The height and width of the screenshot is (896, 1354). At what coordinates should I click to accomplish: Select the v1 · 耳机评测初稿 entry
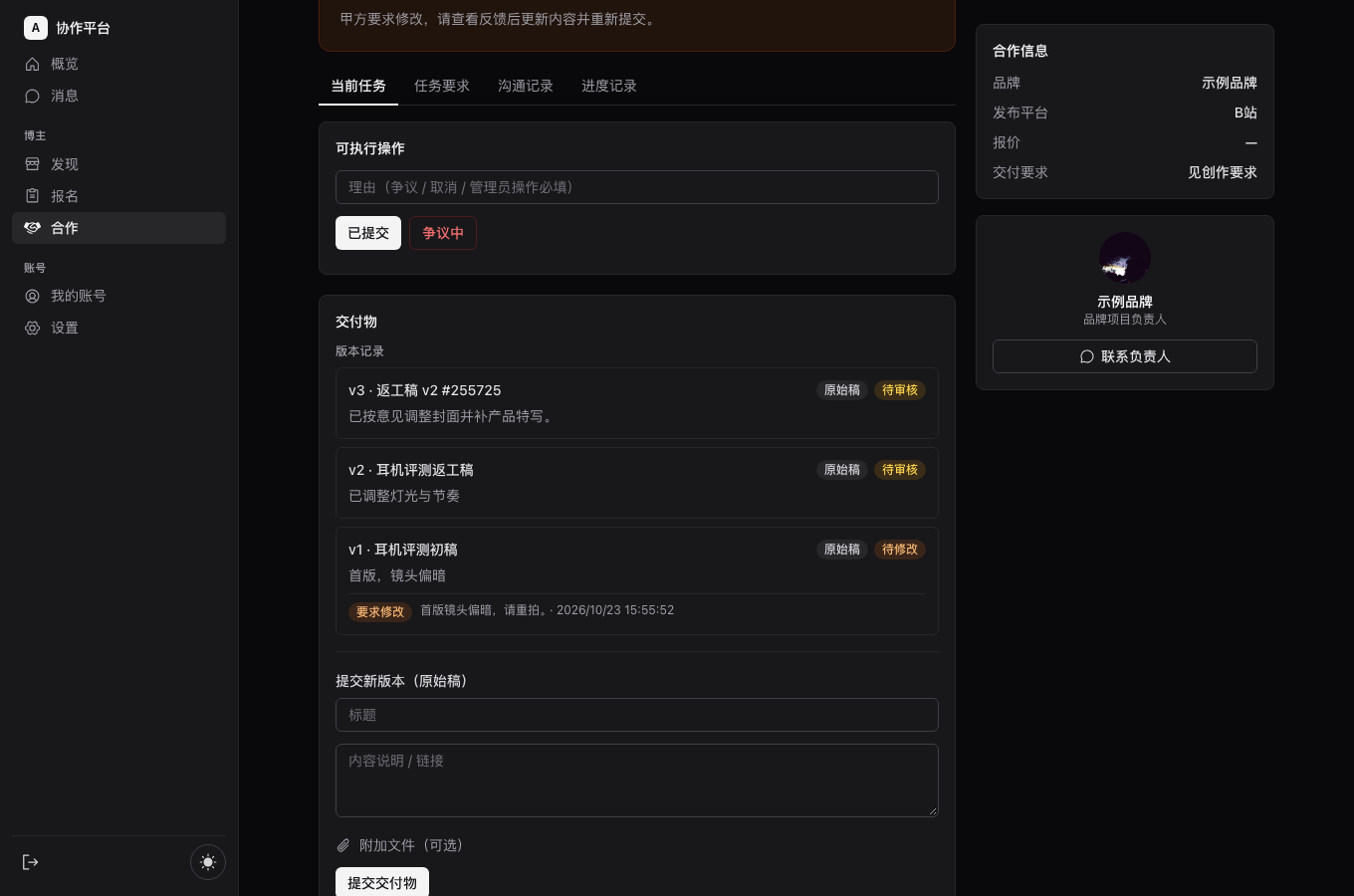tap(637, 580)
